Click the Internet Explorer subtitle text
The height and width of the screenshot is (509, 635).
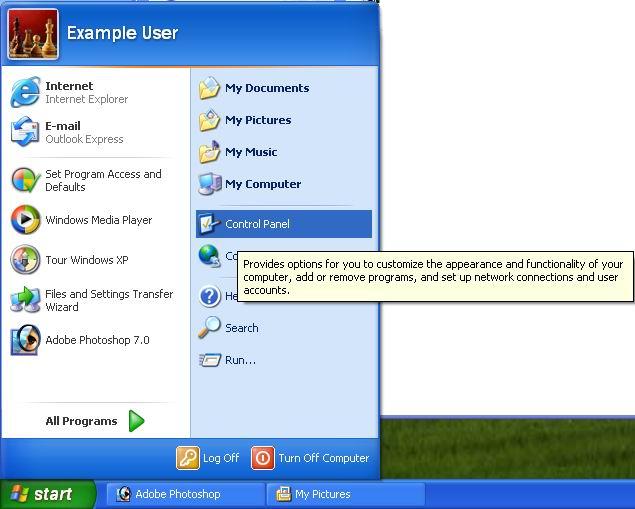[86, 99]
